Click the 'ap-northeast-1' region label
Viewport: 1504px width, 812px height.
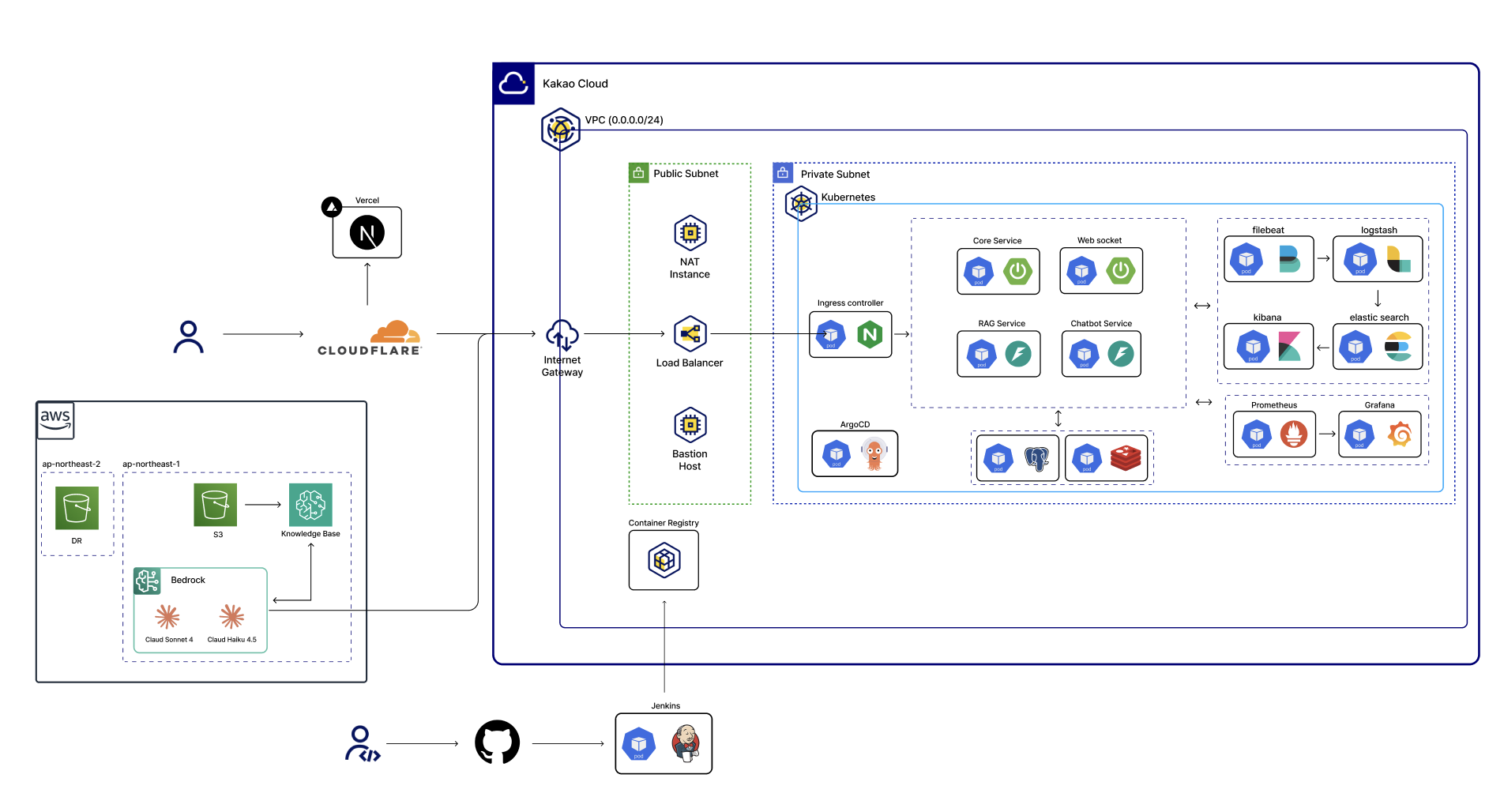151,464
